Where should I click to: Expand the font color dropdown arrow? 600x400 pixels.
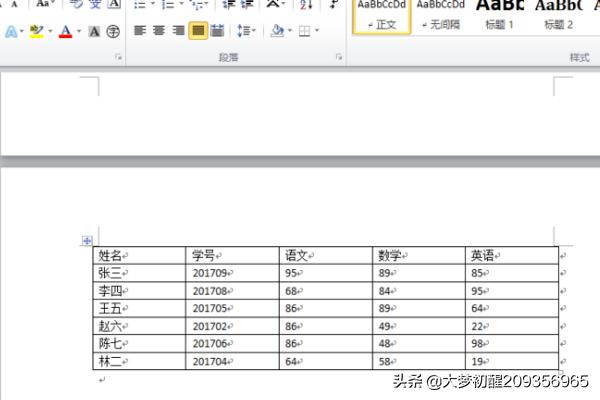tap(79, 31)
